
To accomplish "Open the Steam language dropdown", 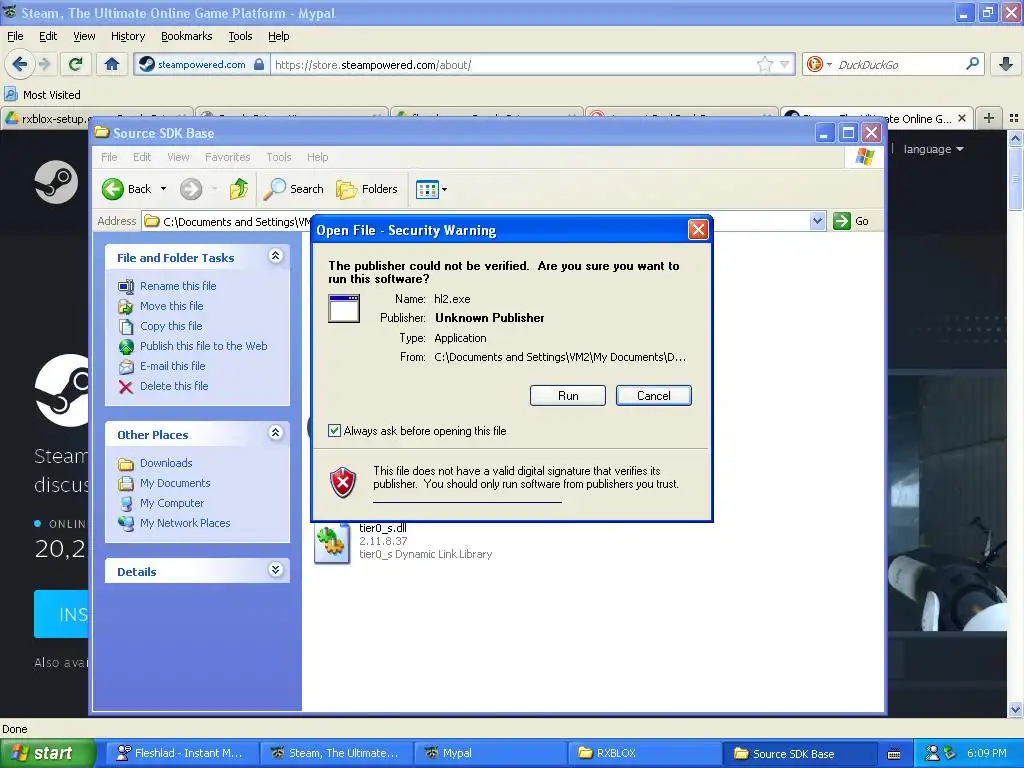I will click(x=933, y=150).
